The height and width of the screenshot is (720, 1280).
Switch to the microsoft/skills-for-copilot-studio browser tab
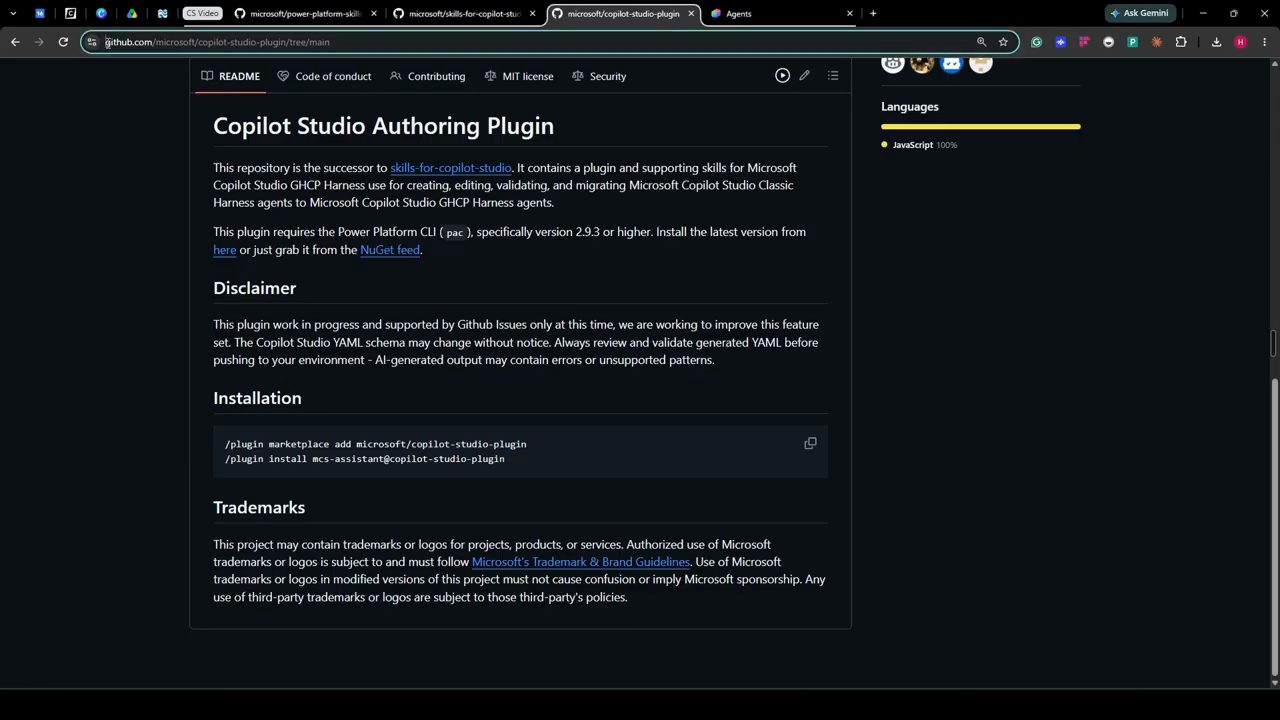point(464,14)
